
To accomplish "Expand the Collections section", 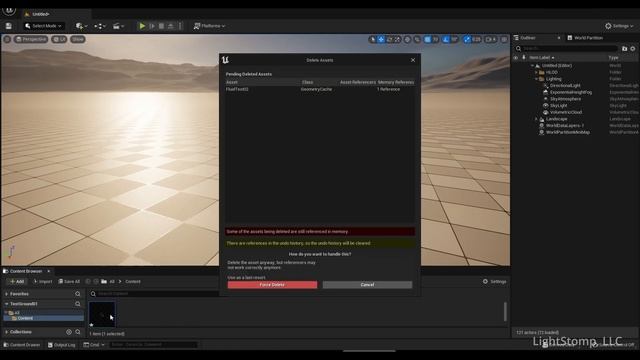I will tap(7, 332).
